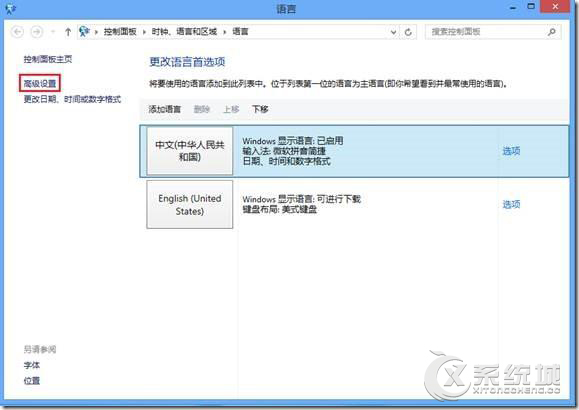Screen dimensions: 579x410
Task: Open 选项 for English (United States)
Action: pyautogui.click(x=511, y=204)
